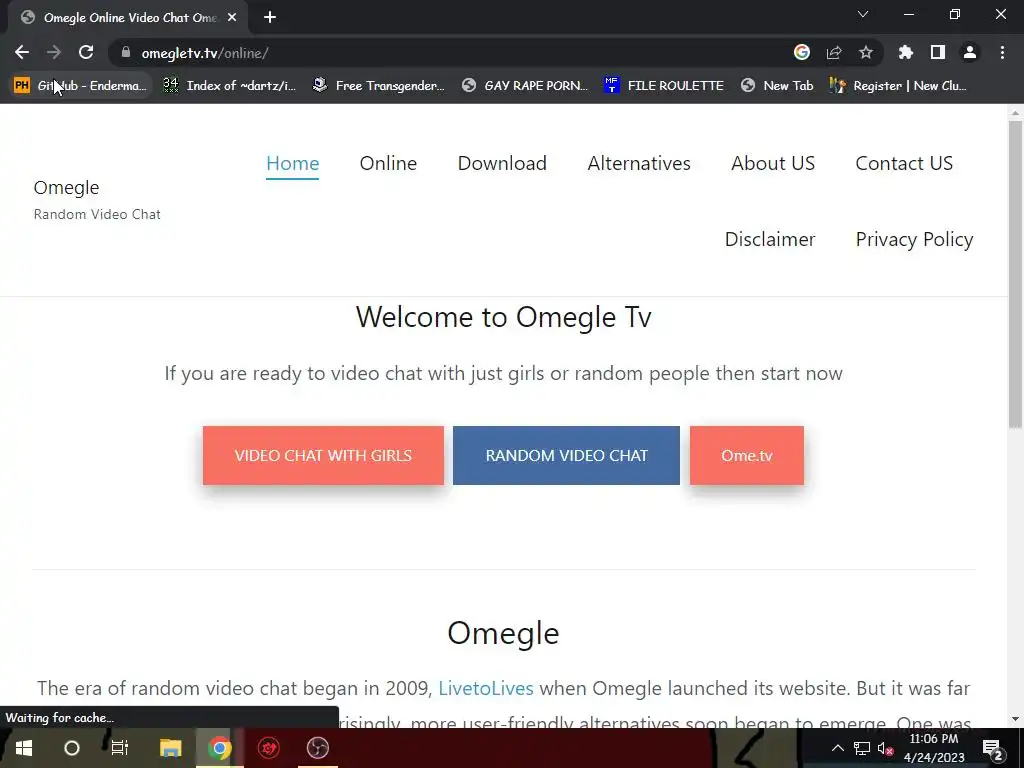Open the FILE ROULETTE bookmark
The height and width of the screenshot is (768, 1024).
point(664,86)
